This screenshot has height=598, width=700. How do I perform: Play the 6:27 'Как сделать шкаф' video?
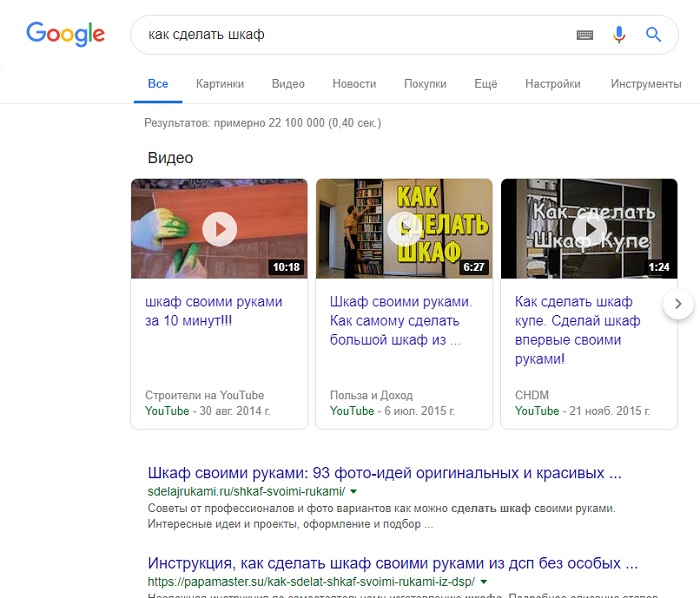point(404,229)
